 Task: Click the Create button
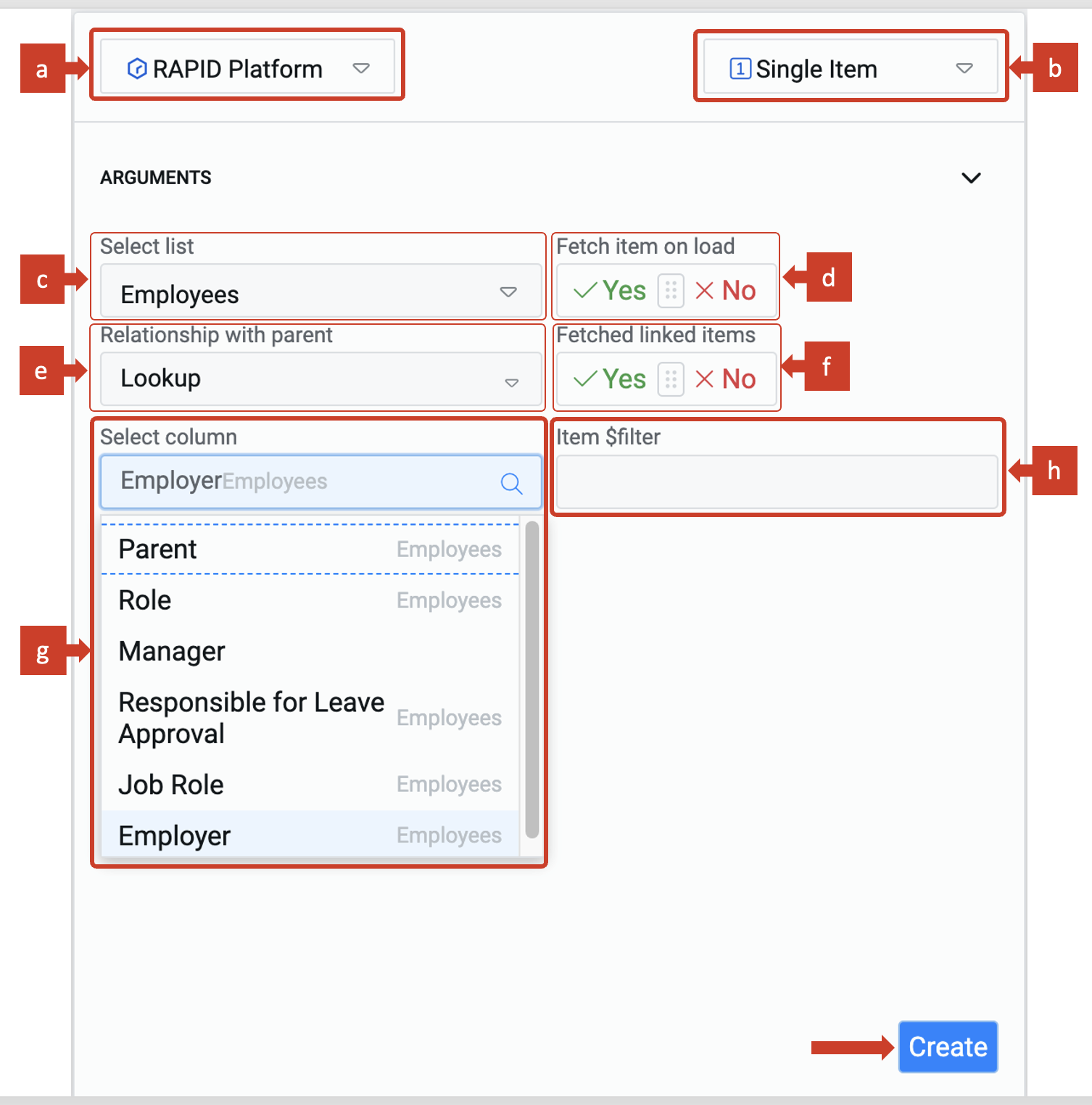[x=948, y=1047]
